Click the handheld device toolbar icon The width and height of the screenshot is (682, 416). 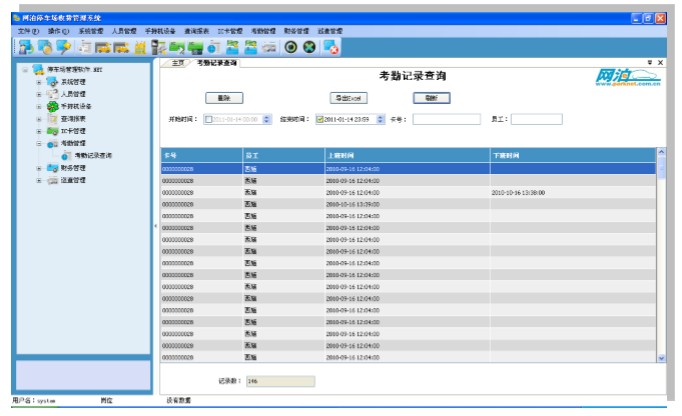point(158,47)
